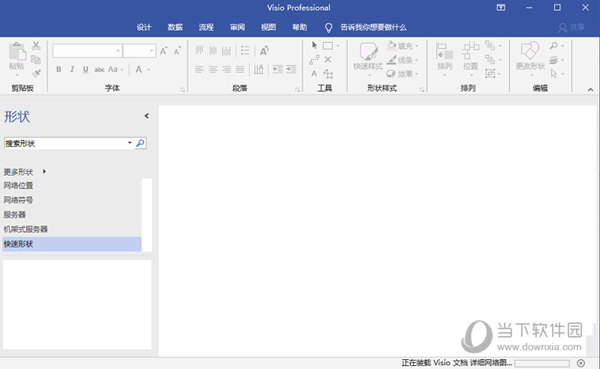This screenshot has height=369, width=600.
Task: Select the Rectangle shape tool
Action: [328, 46]
